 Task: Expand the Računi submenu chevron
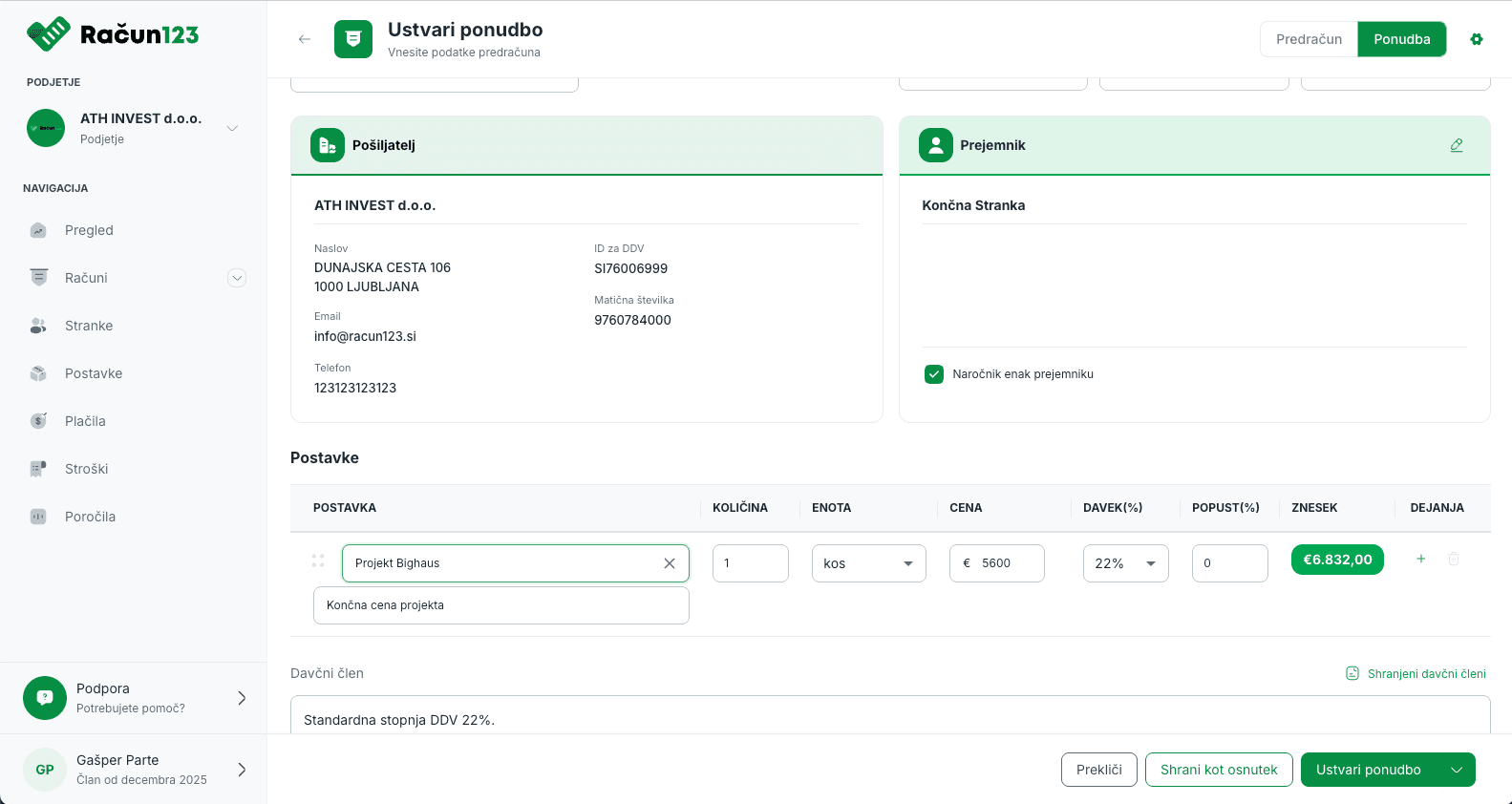pyautogui.click(x=237, y=278)
